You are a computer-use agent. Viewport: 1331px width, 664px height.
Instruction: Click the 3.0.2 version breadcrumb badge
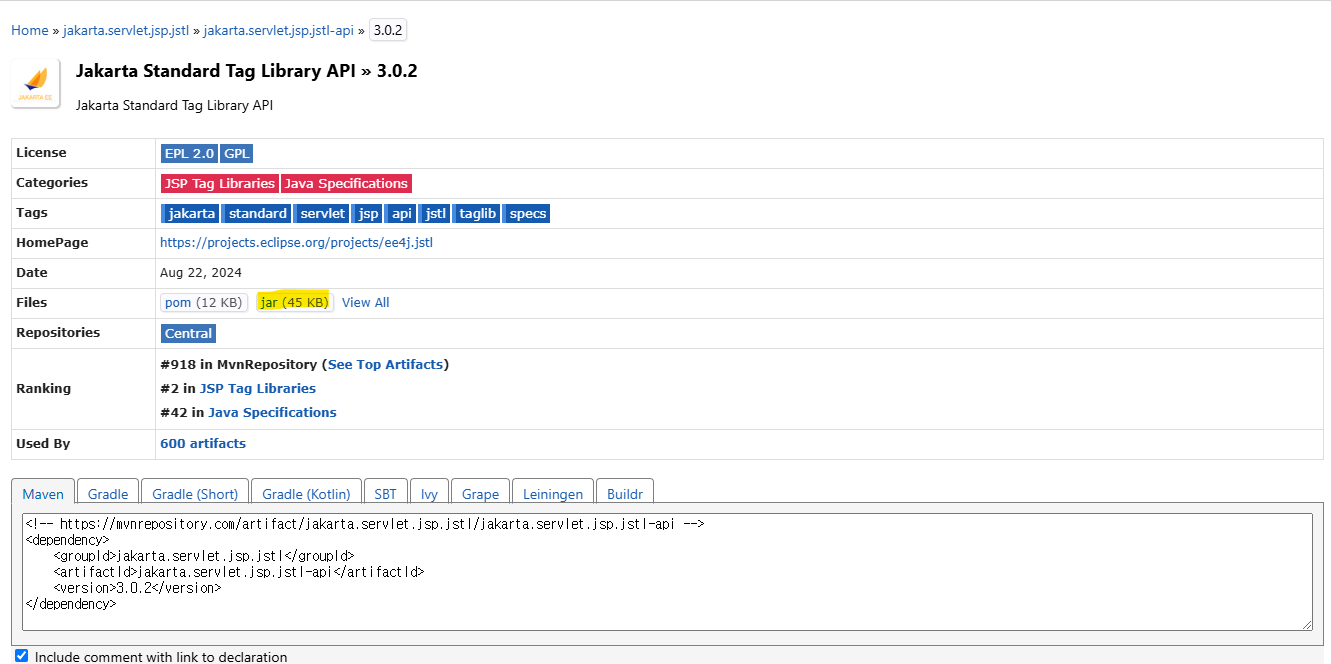pos(387,30)
